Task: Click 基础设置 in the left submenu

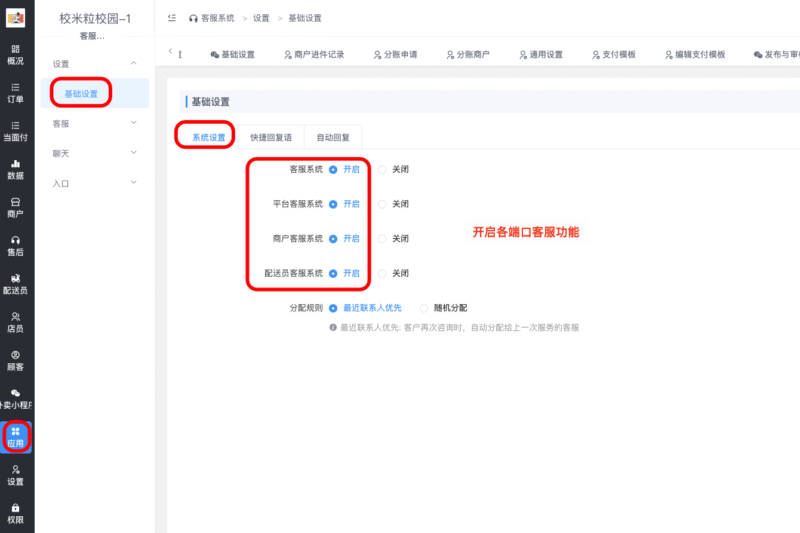Action: [81, 94]
